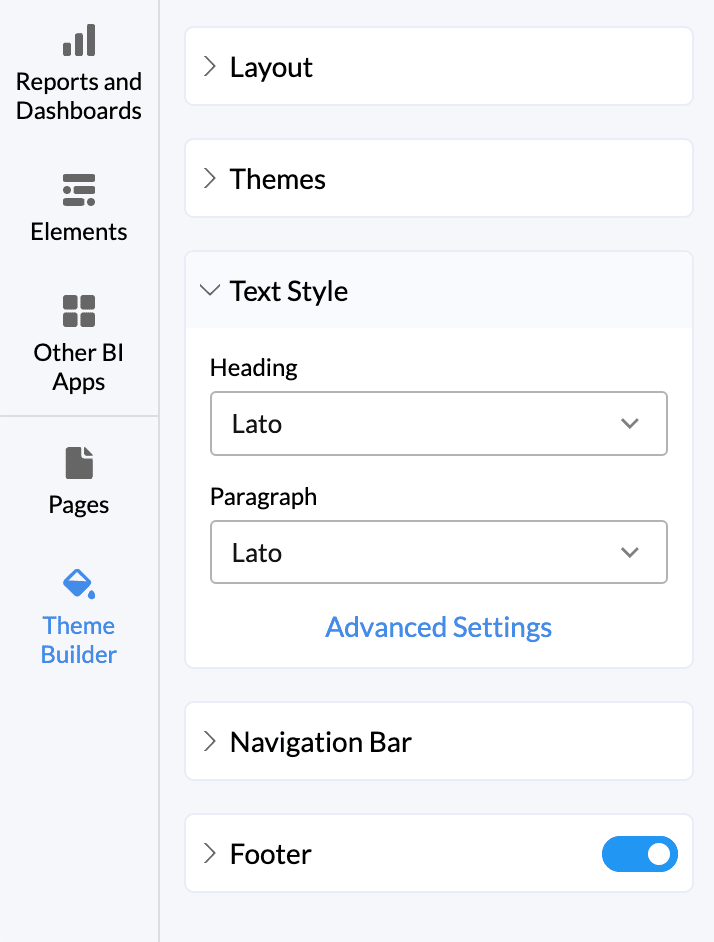Image resolution: width=714 pixels, height=942 pixels.
Task: Open the Heading font dropdown
Action: click(x=438, y=424)
